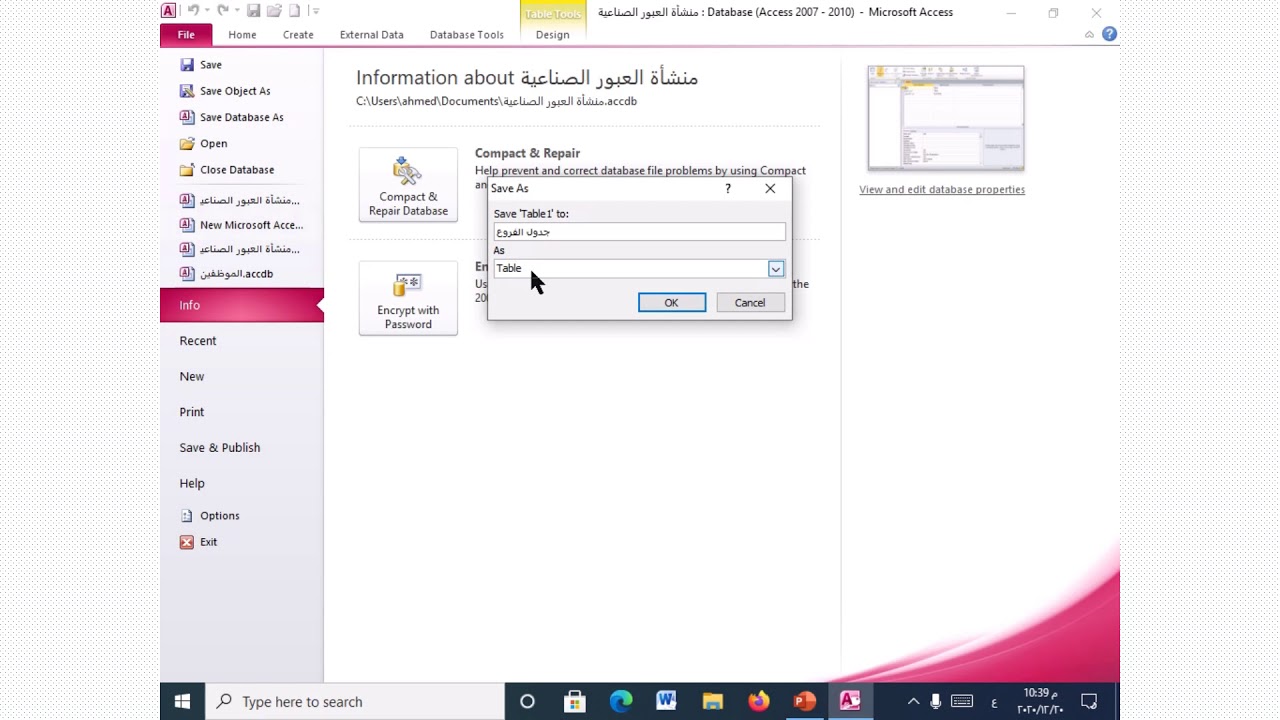
Task: Choose Open in the backstage menu
Action: 203,143
